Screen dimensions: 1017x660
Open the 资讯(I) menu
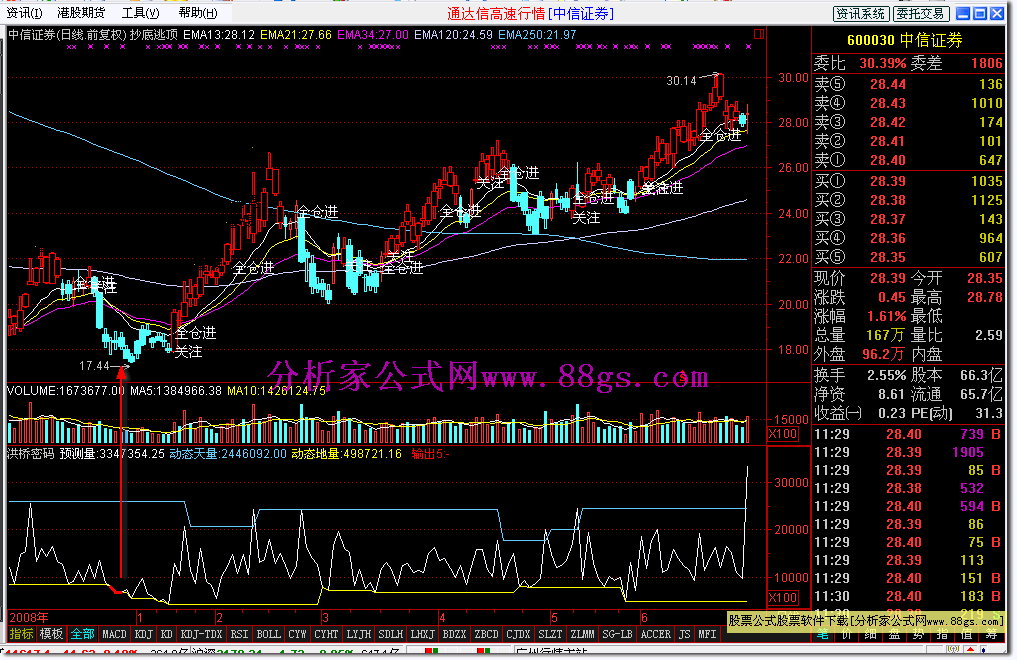24,13
